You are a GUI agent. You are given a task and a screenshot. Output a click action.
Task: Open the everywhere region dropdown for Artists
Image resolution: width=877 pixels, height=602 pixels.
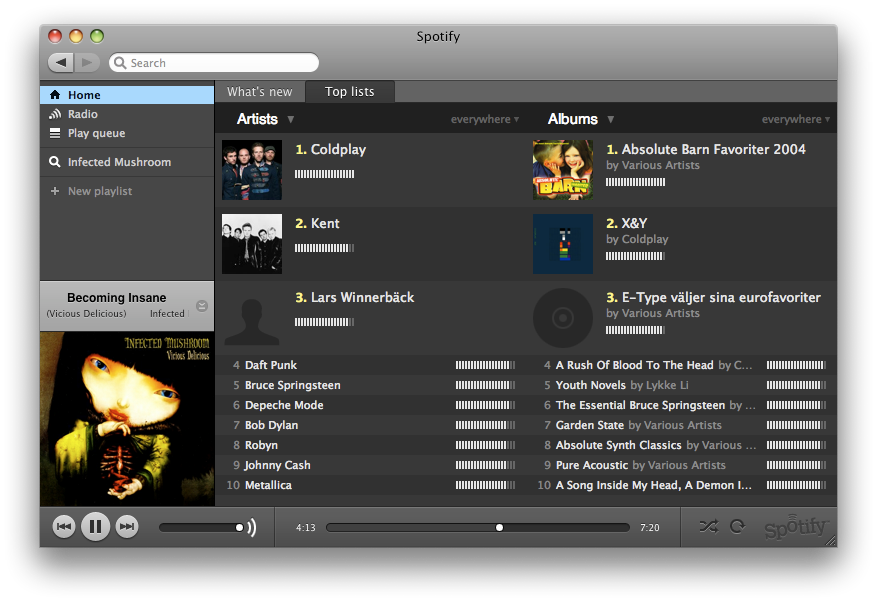(x=485, y=119)
